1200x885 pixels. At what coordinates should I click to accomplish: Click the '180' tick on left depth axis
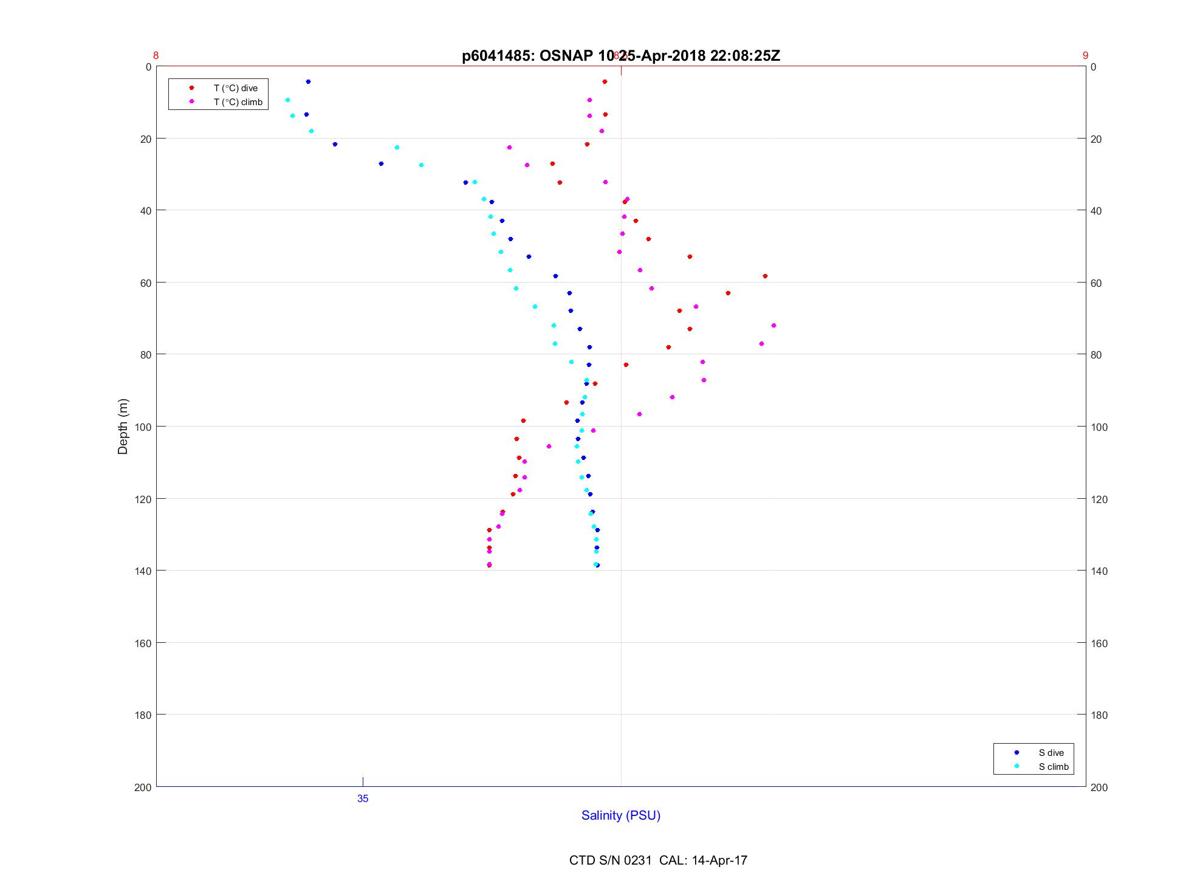142,715
